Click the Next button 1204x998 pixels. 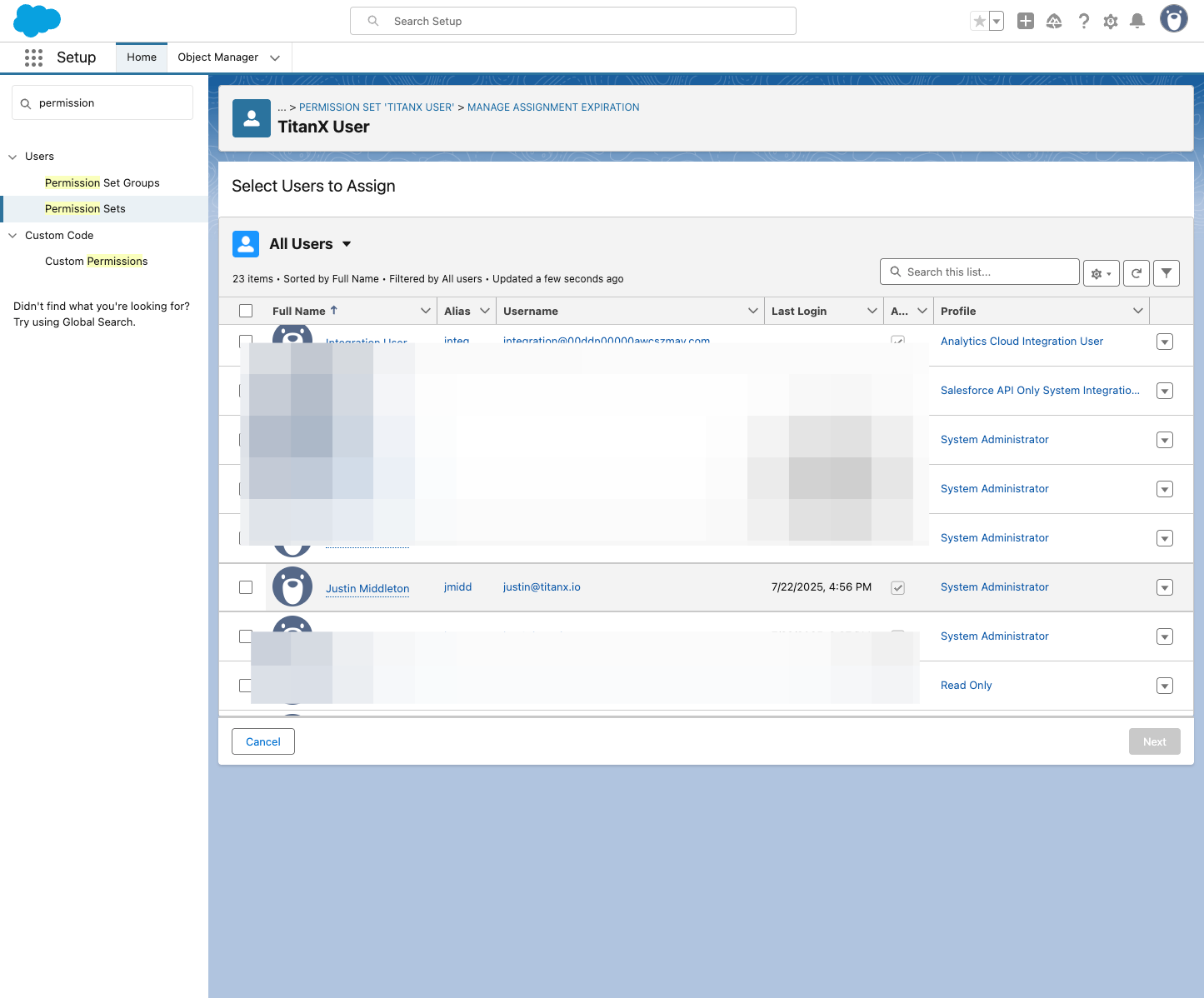pyautogui.click(x=1155, y=741)
